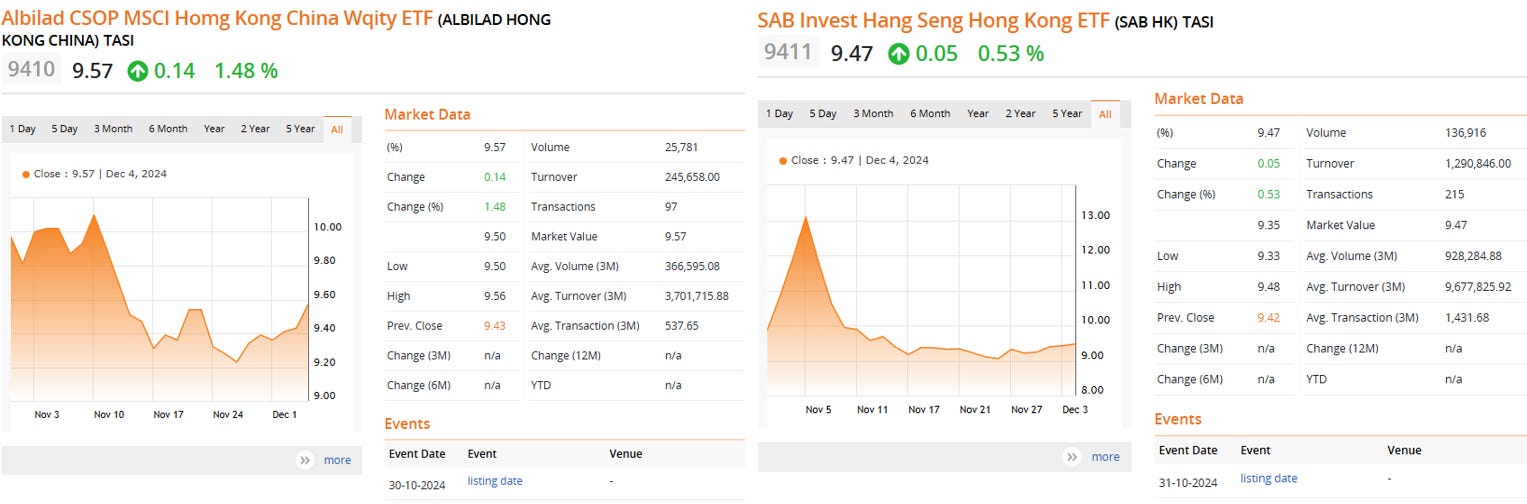Click SAB HK Avg. Transaction value 1,431.68
This screenshot has width=1527, height=504.
1467,318
